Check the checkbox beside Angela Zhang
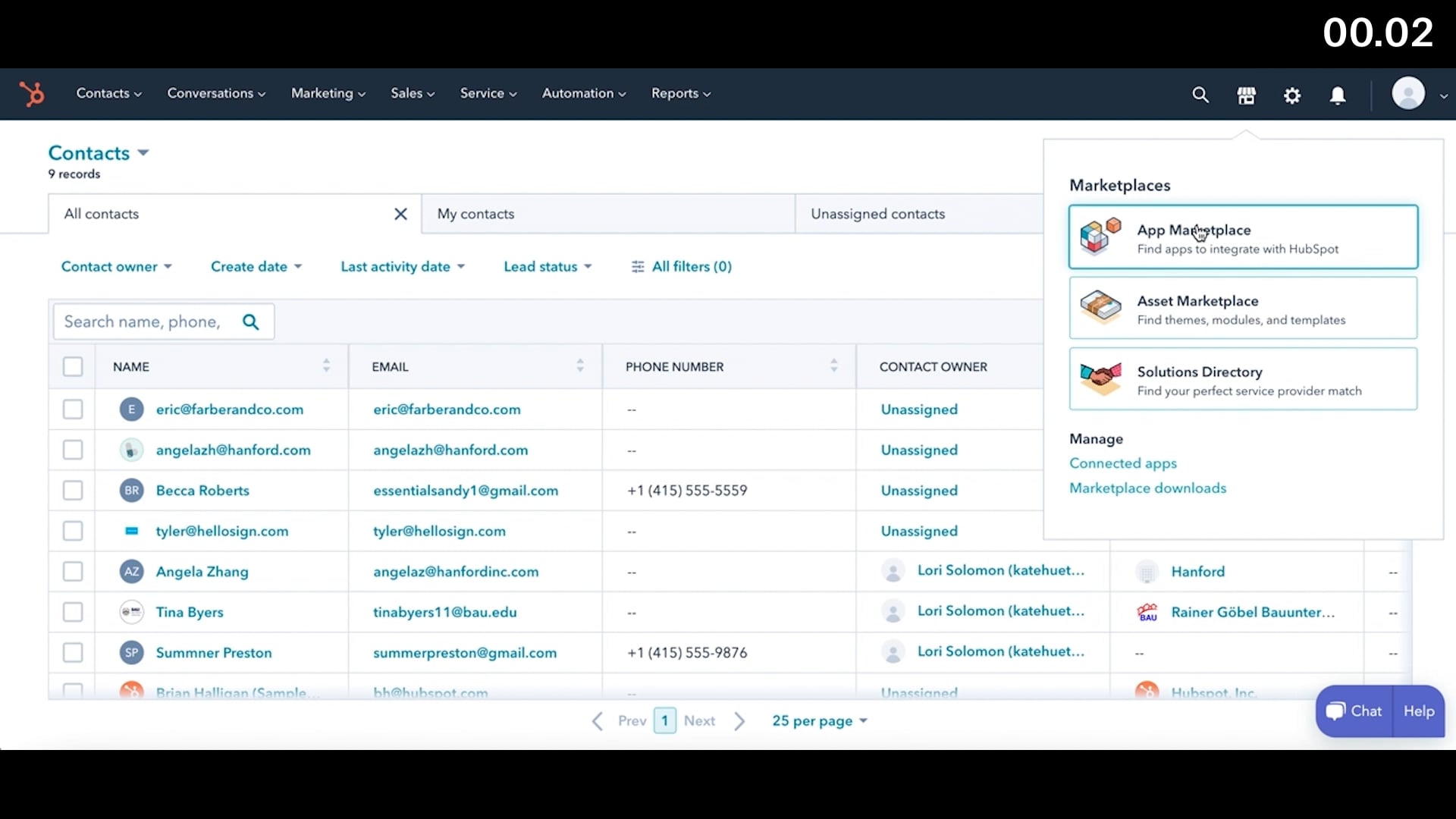 pyautogui.click(x=72, y=571)
